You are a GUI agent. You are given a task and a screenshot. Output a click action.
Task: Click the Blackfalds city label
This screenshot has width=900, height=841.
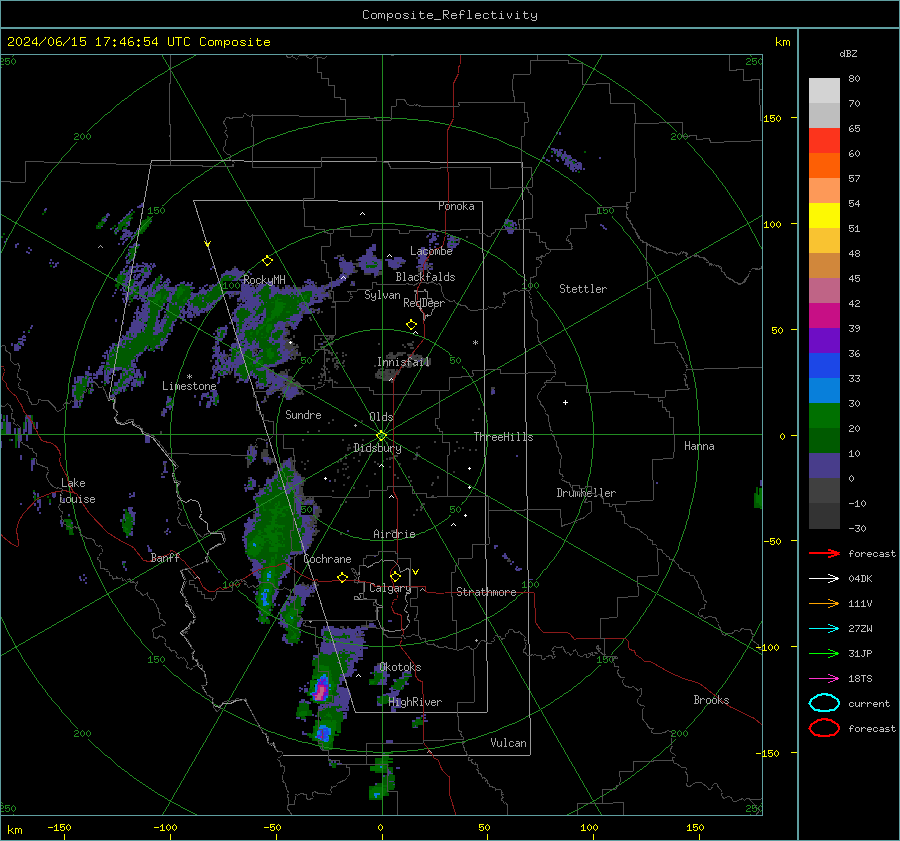tap(425, 277)
